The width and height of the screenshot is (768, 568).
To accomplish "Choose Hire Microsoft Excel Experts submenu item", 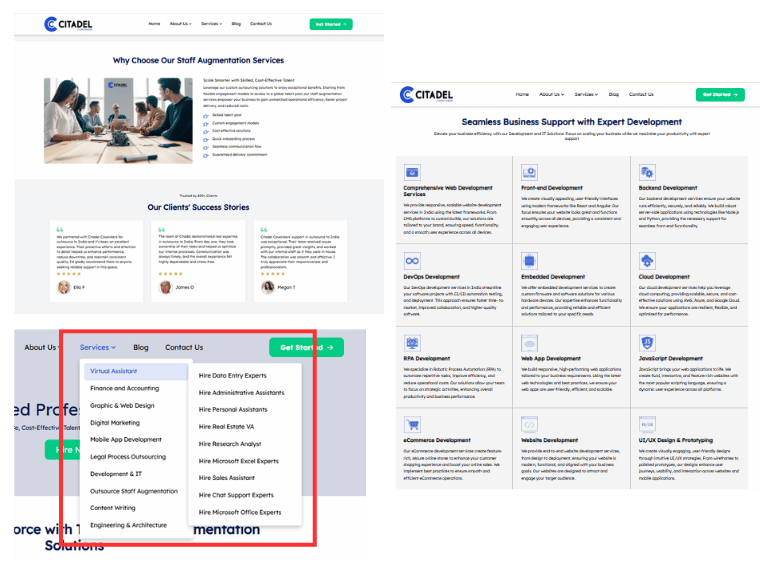I will tap(239, 461).
